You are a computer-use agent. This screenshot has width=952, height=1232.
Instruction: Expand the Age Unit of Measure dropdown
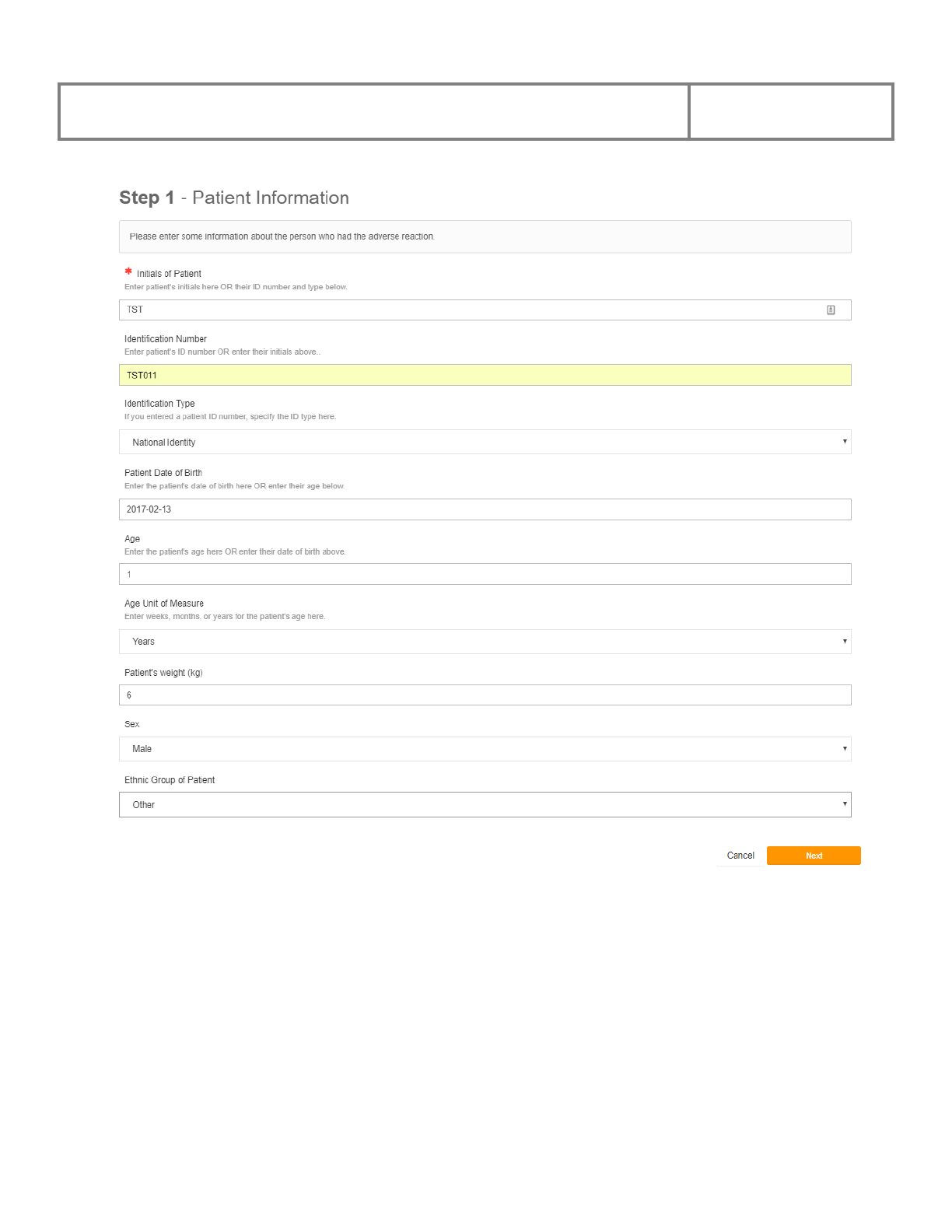click(485, 642)
